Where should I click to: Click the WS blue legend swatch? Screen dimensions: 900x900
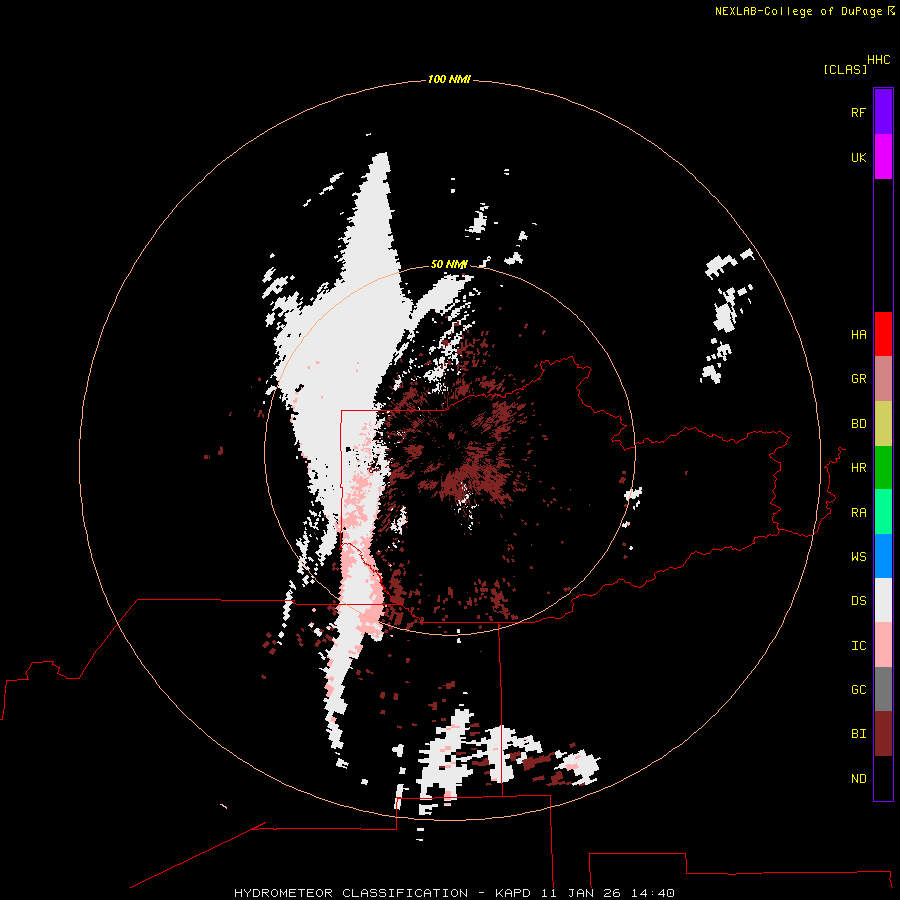click(x=883, y=556)
